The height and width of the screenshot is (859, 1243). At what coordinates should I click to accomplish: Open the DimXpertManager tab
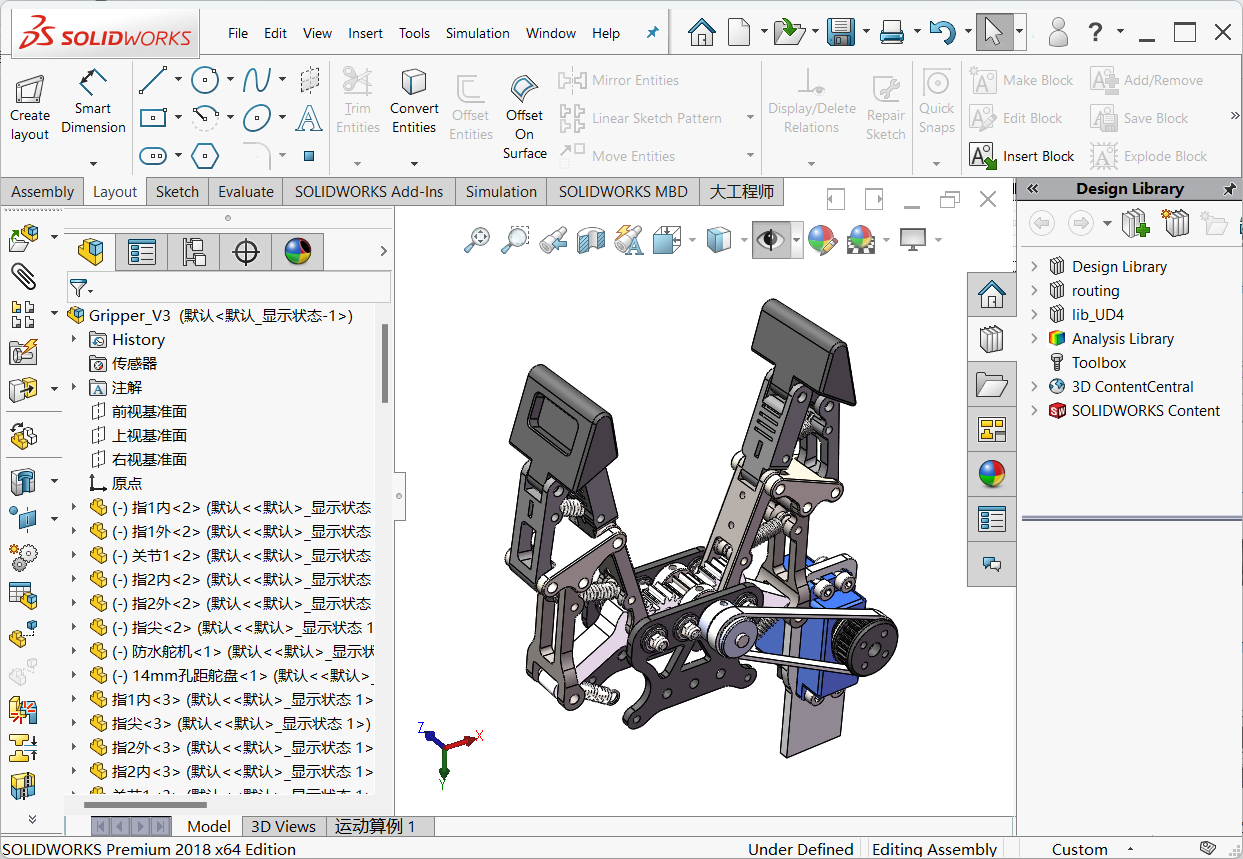coord(246,251)
